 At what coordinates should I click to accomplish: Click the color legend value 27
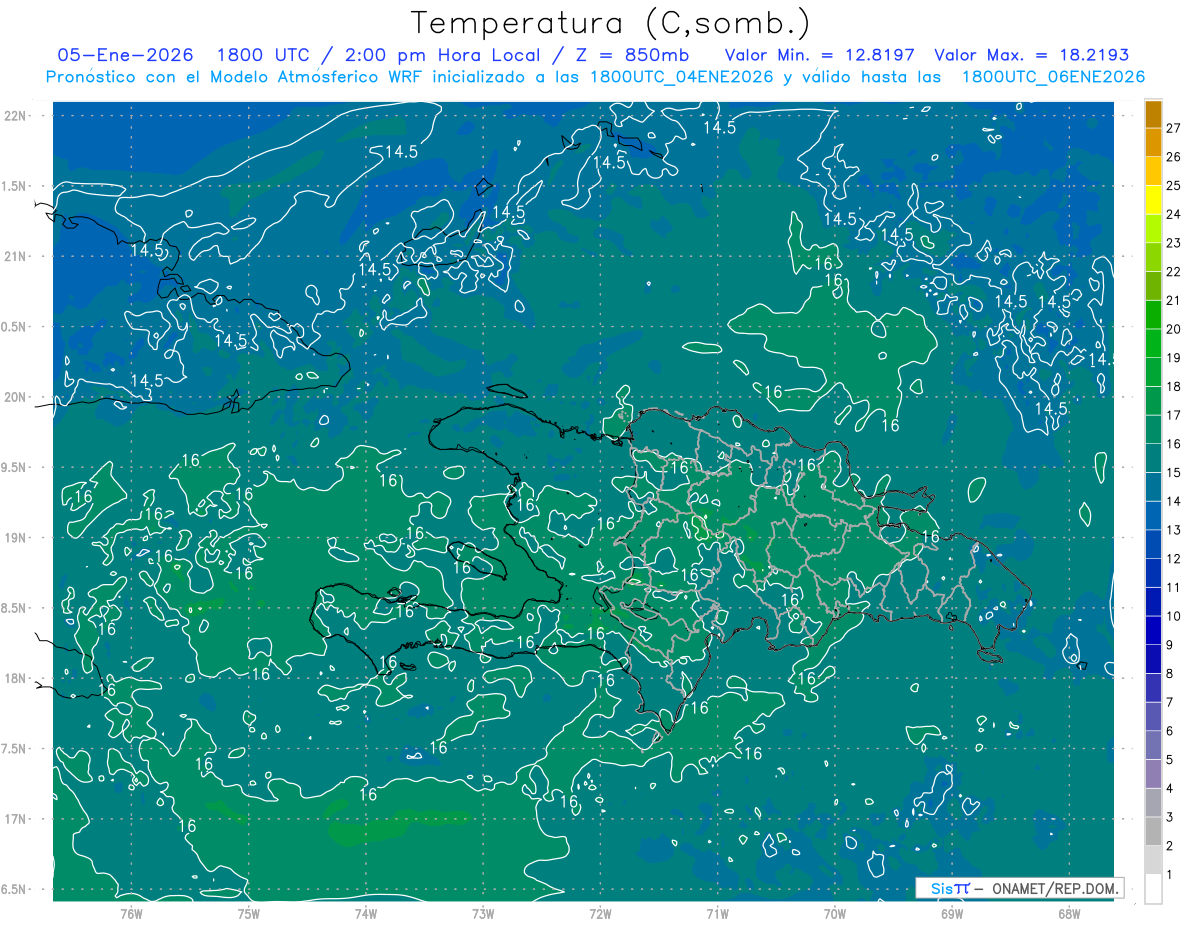coord(1174,128)
